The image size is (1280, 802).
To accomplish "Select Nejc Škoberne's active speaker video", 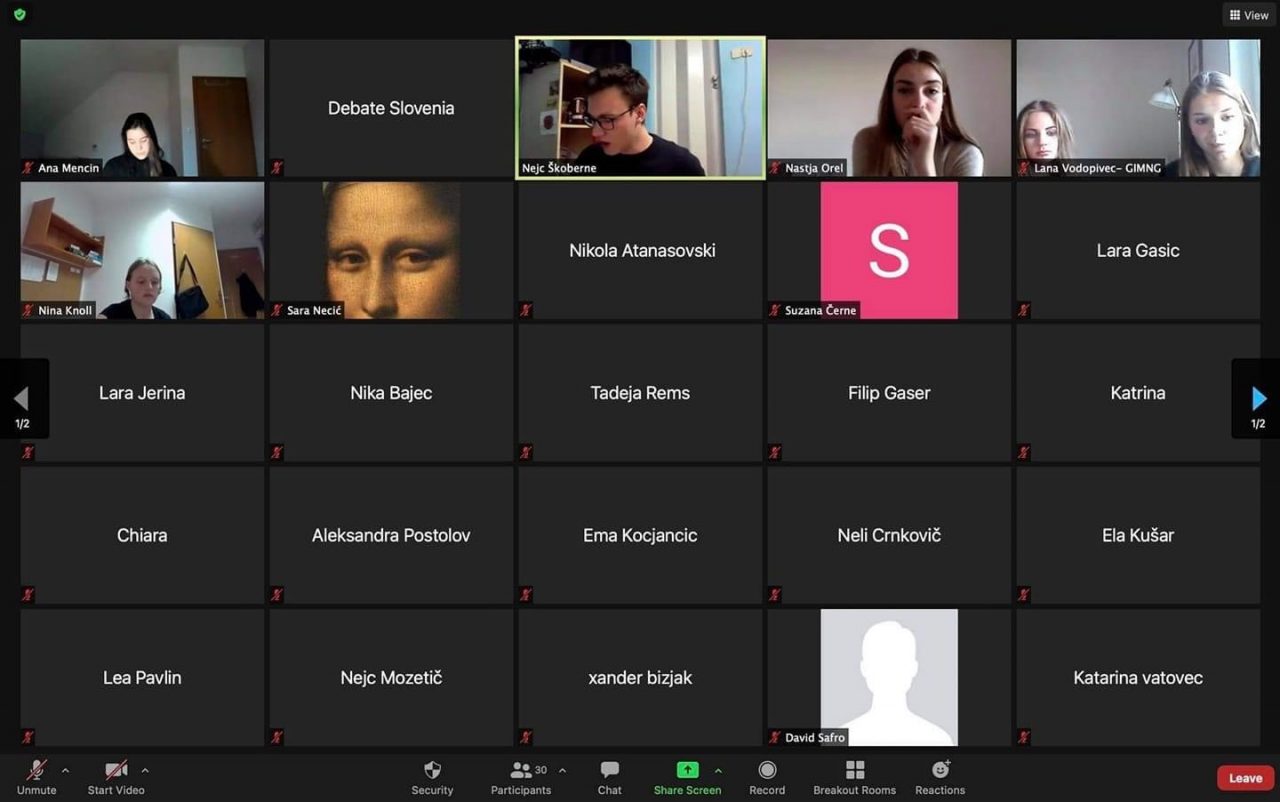I will 640,108.
